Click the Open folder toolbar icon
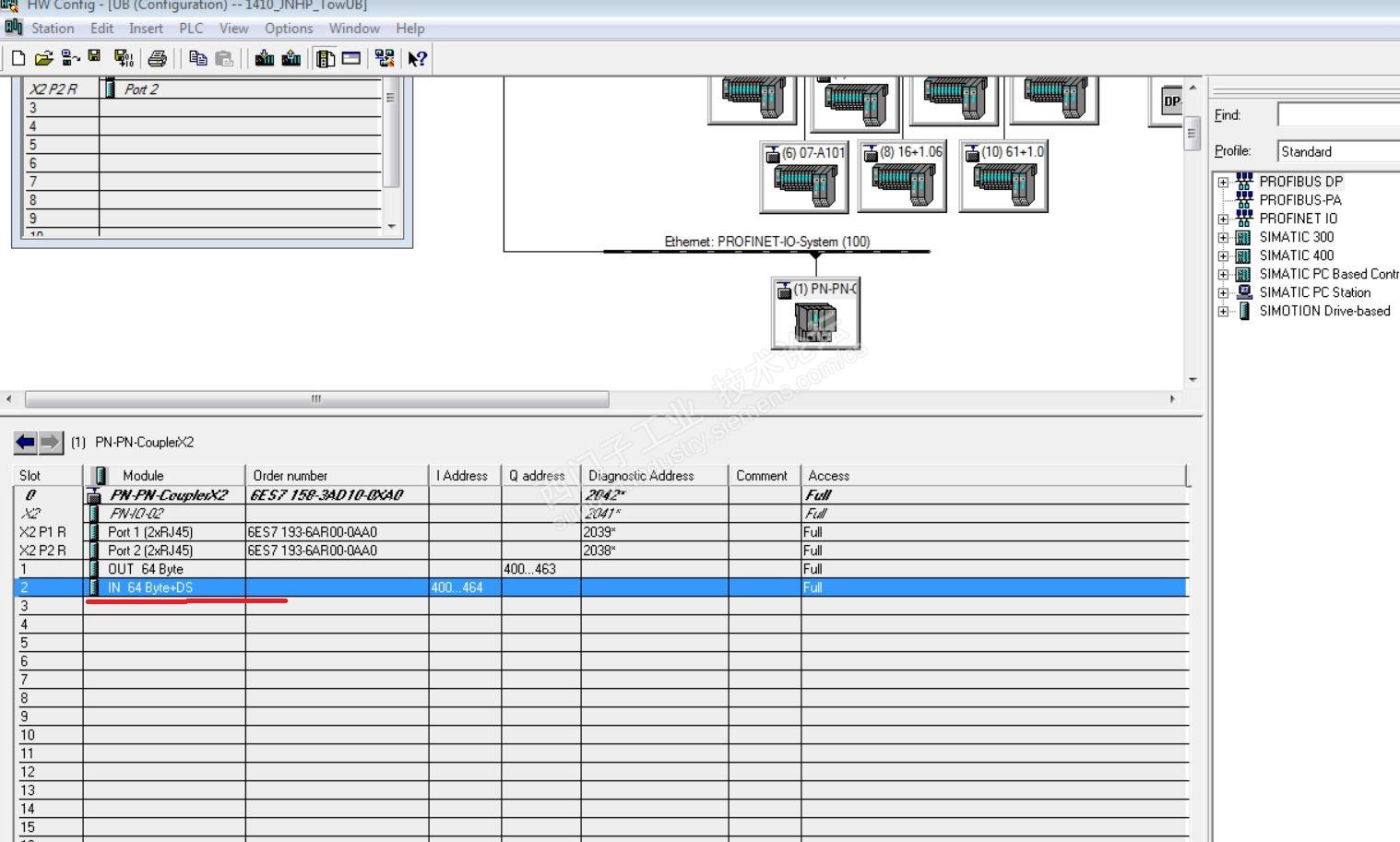Viewport: 1400px width, 842px height. coord(43,59)
